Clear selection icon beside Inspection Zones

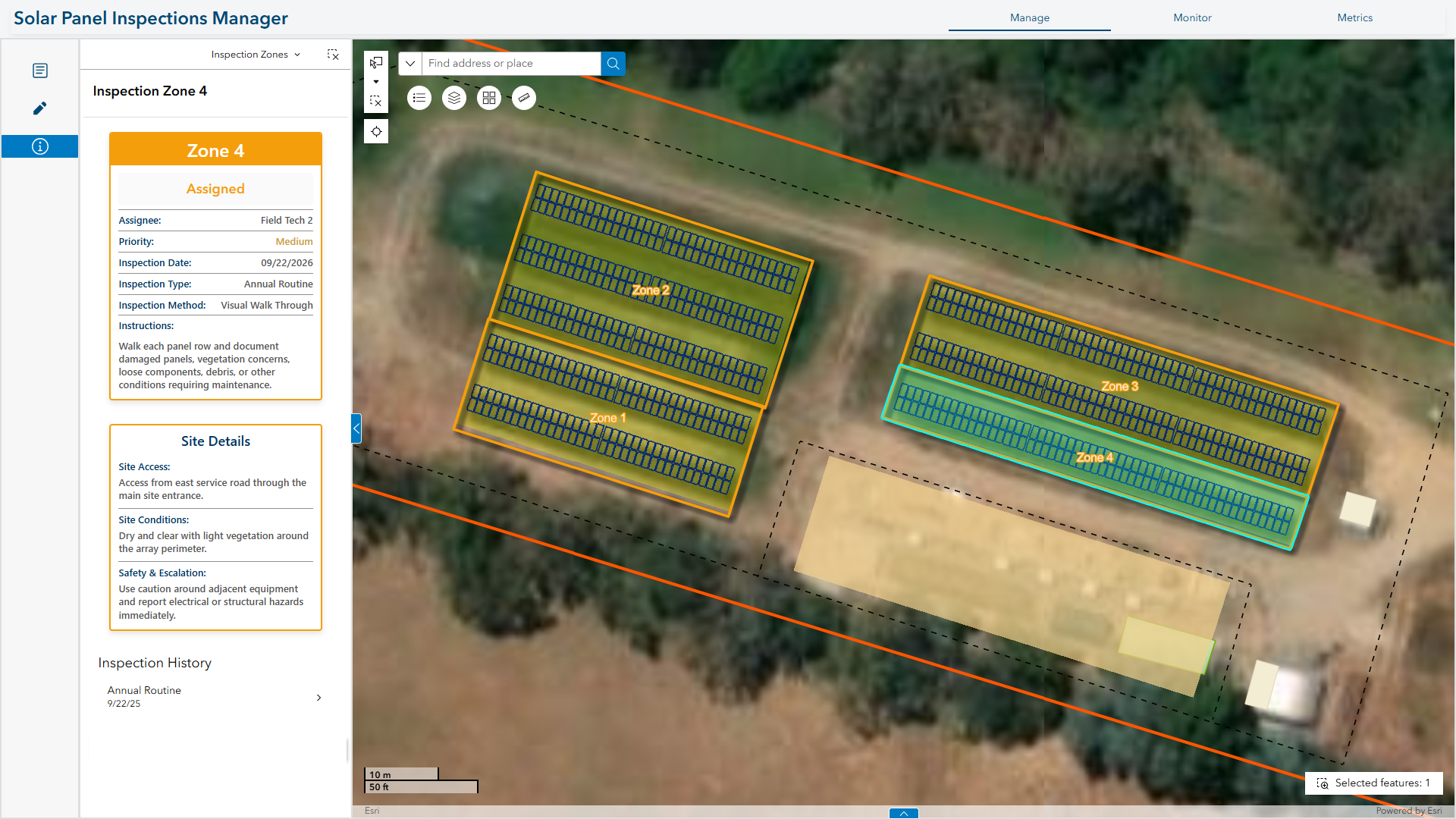tap(333, 55)
